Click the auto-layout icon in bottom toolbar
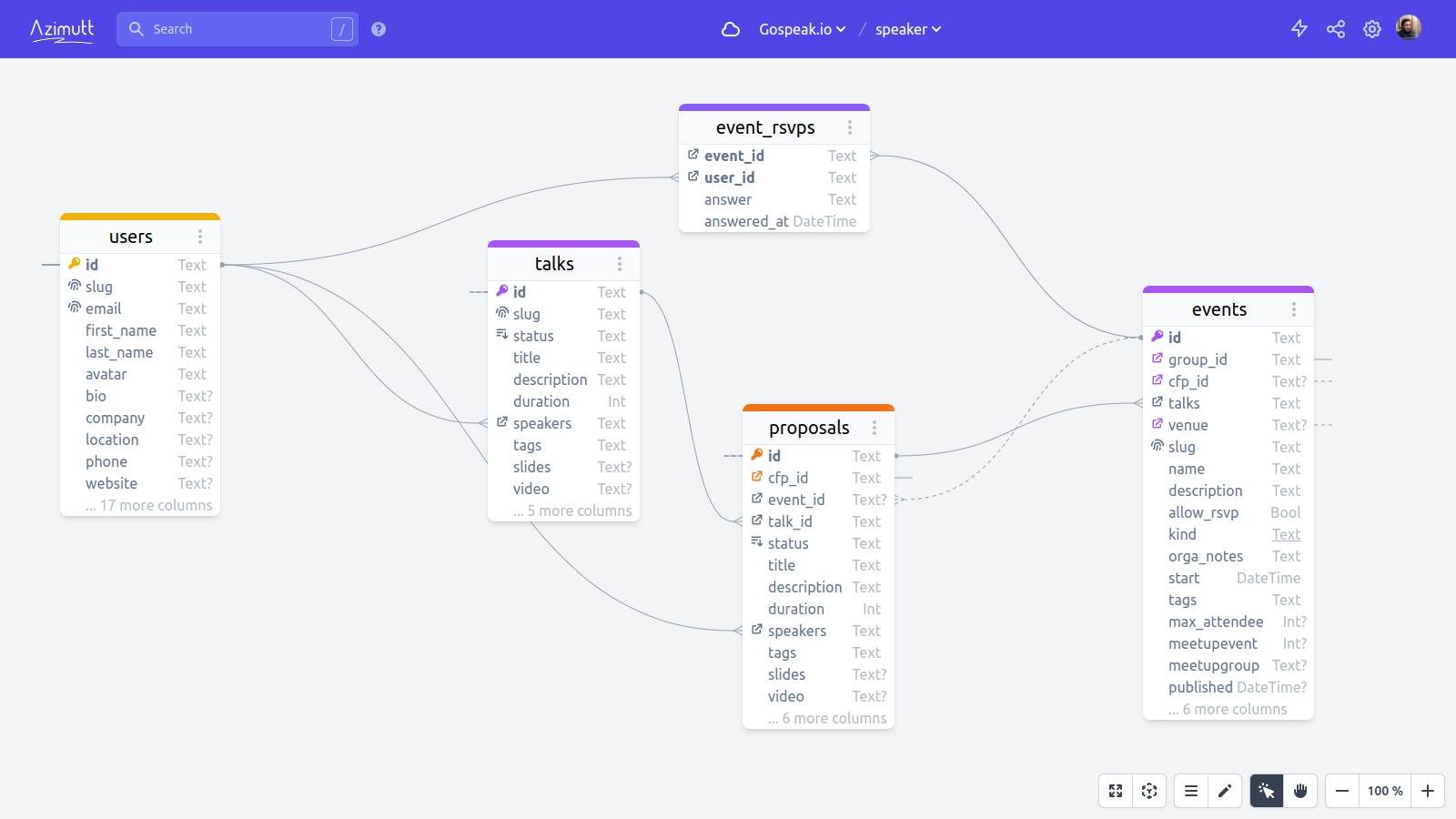The height and width of the screenshot is (819, 1456). tap(1149, 791)
